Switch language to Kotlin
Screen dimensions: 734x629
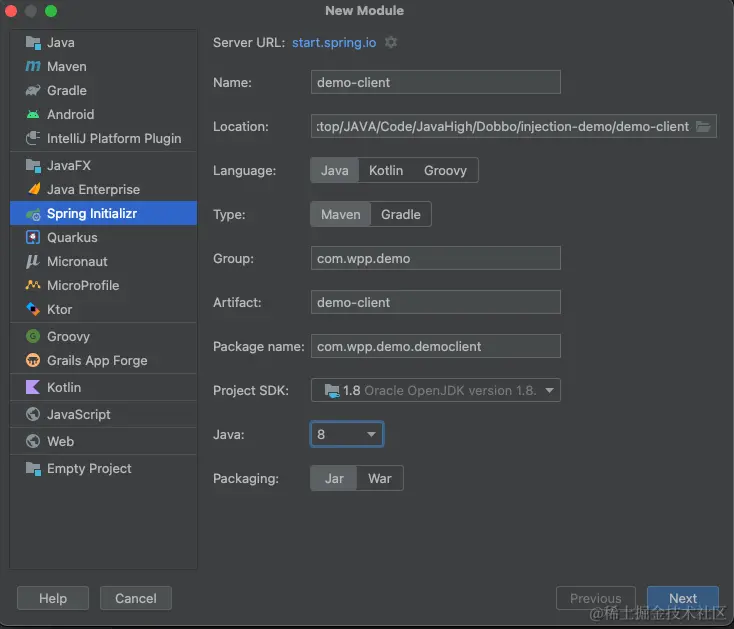386,171
